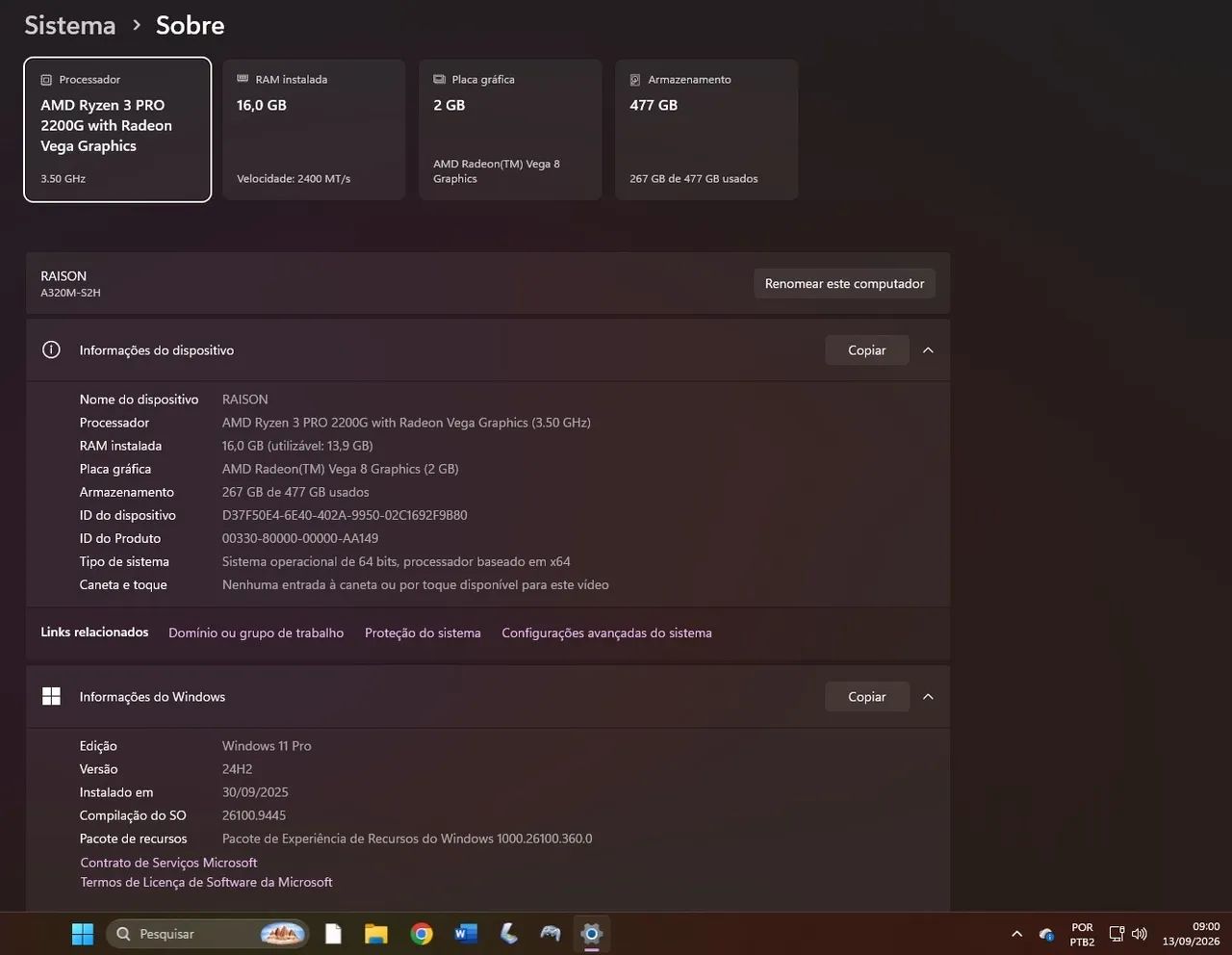1232x955 pixels.
Task: Click the Pacote de recursos value
Action: [407, 839]
